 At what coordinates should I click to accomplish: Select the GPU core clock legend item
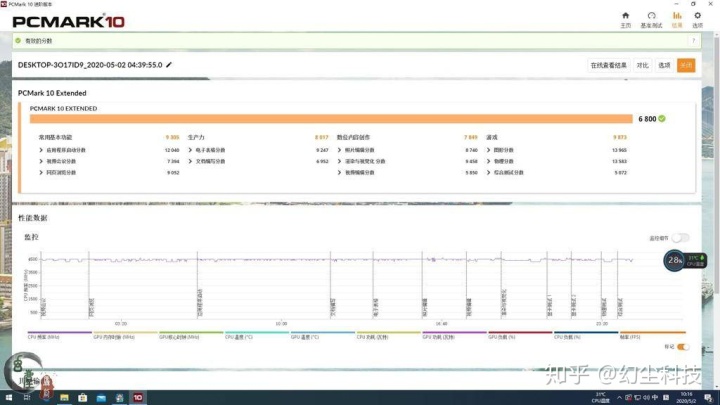191,335
